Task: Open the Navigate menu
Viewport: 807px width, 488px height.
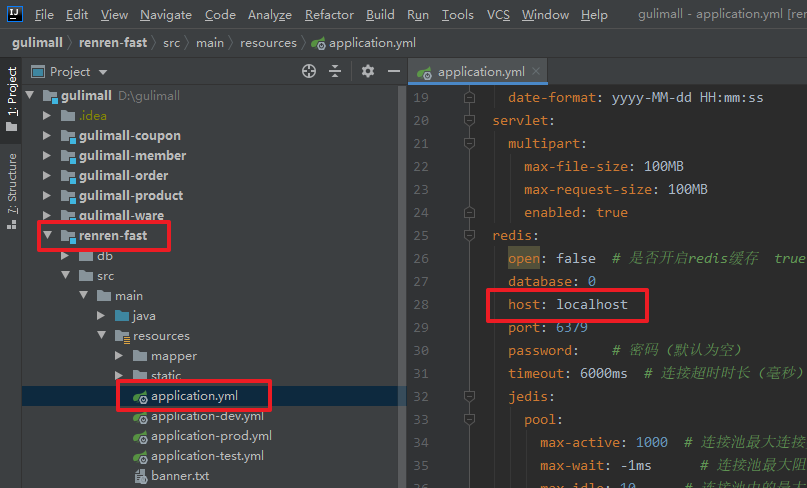Action: pyautogui.click(x=166, y=15)
